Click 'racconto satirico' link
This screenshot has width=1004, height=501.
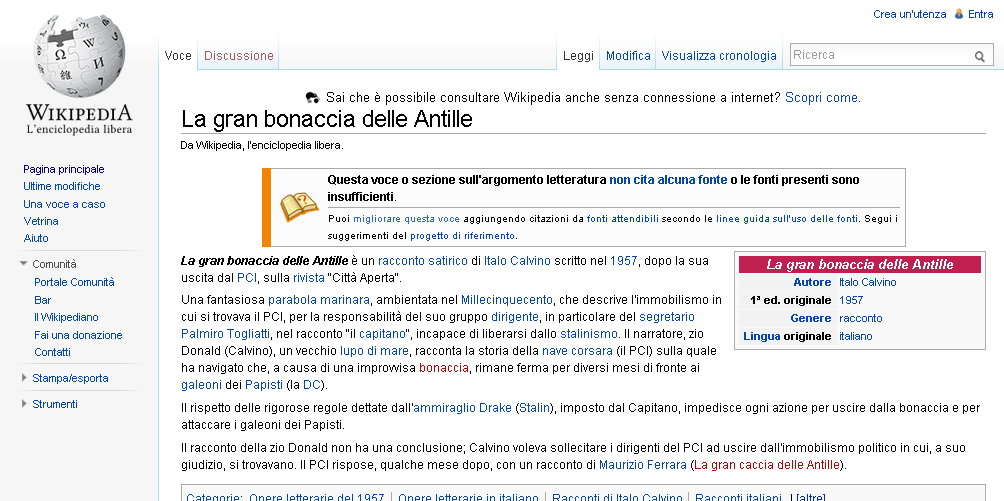coord(423,261)
